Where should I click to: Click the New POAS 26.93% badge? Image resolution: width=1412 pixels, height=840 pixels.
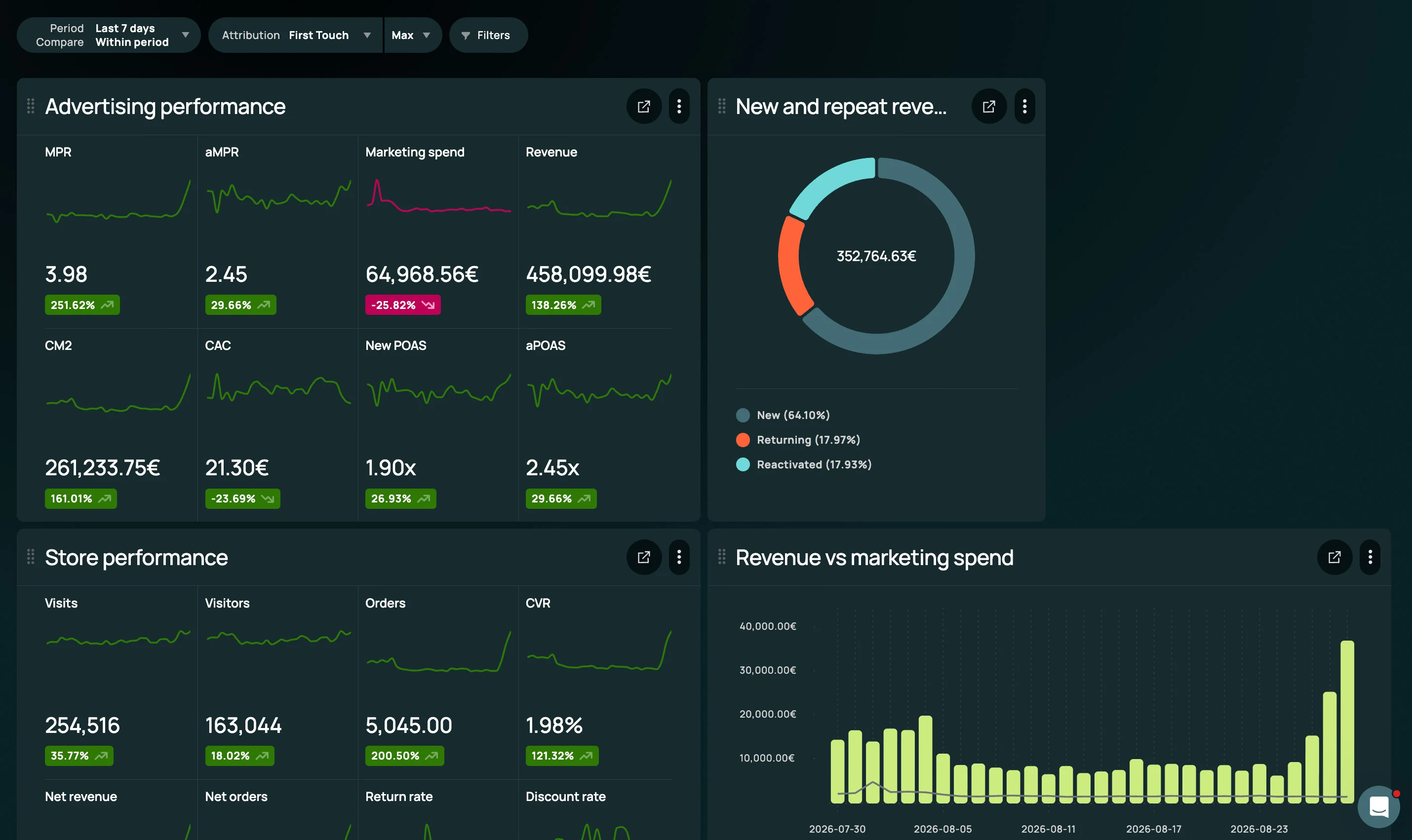point(400,498)
